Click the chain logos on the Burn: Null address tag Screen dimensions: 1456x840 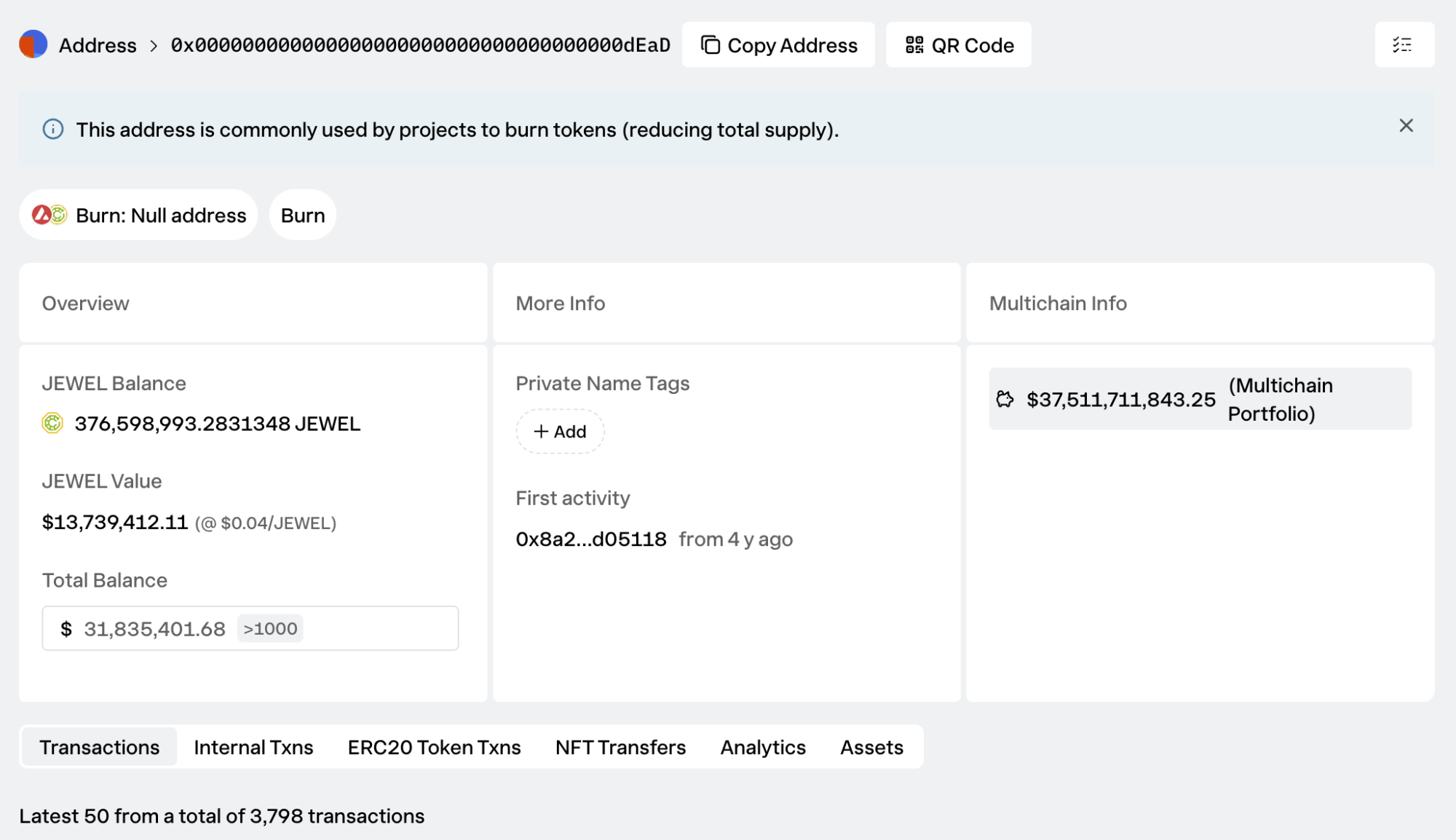click(x=49, y=215)
